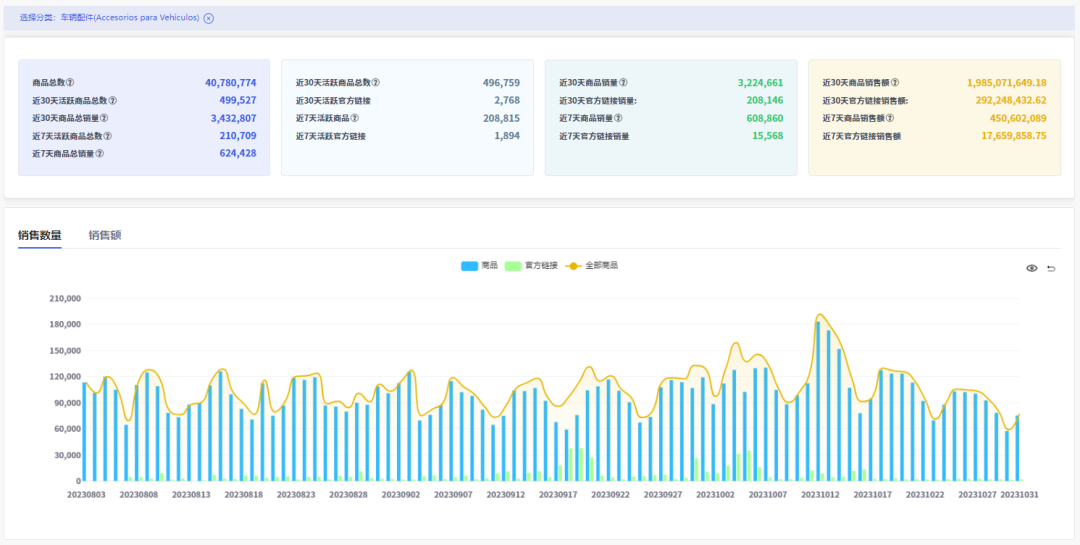Select the 608,860 value

[x=765, y=119]
